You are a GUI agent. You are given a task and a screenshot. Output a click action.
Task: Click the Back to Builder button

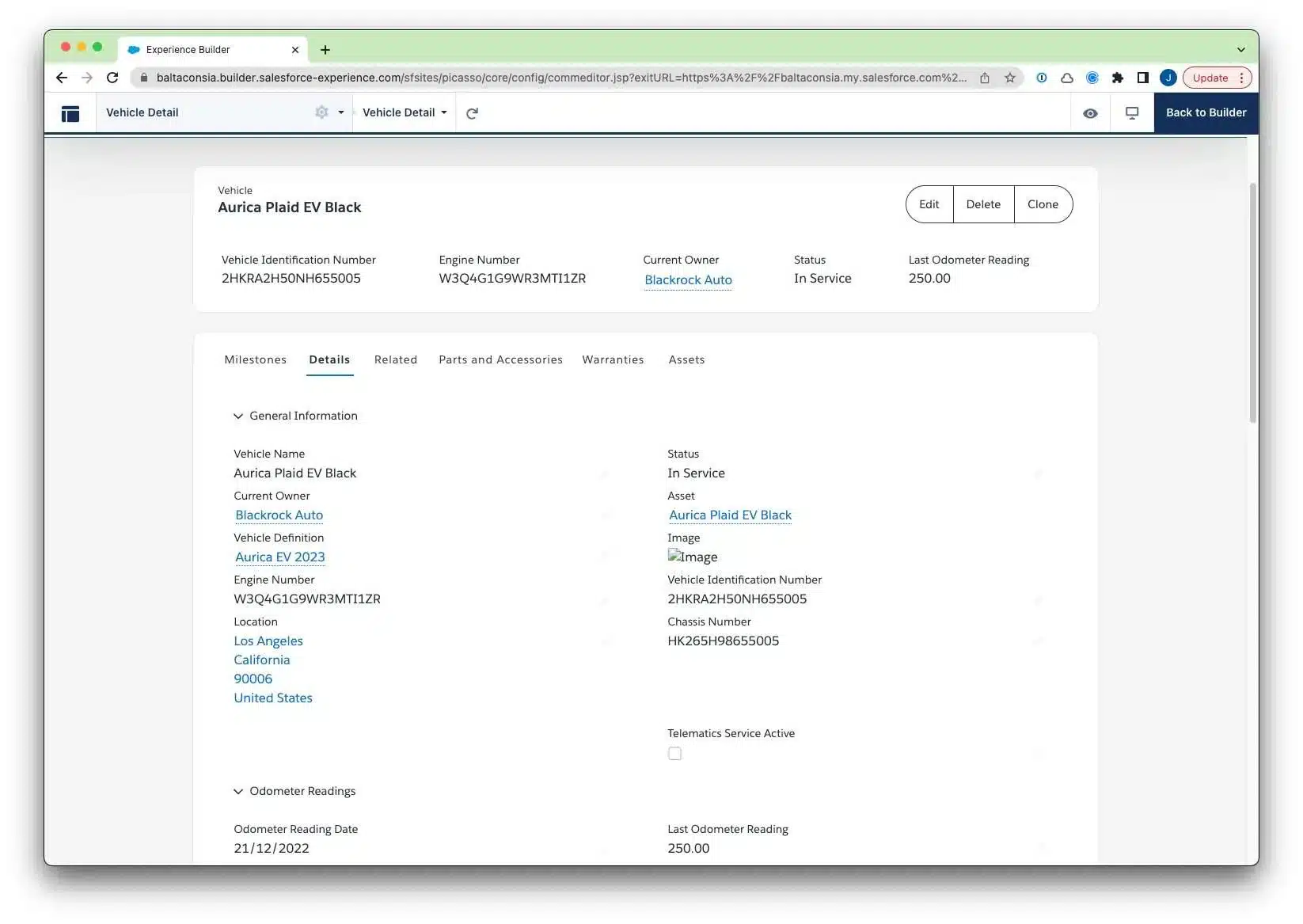tap(1205, 112)
